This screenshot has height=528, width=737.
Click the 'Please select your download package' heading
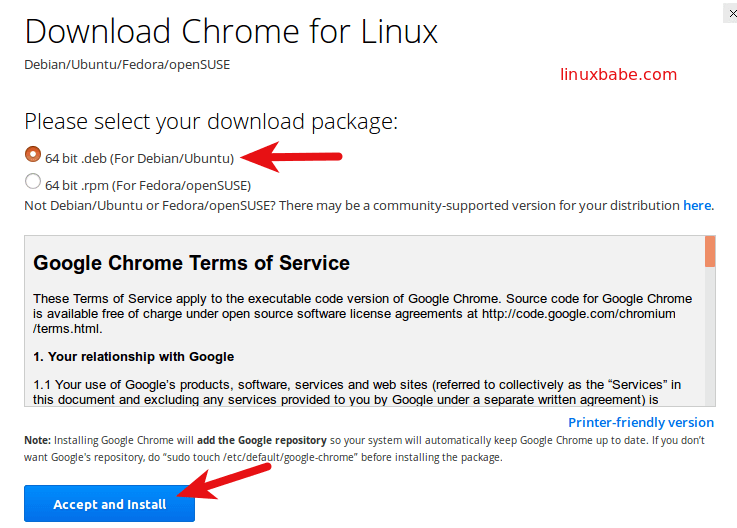tap(211, 122)
